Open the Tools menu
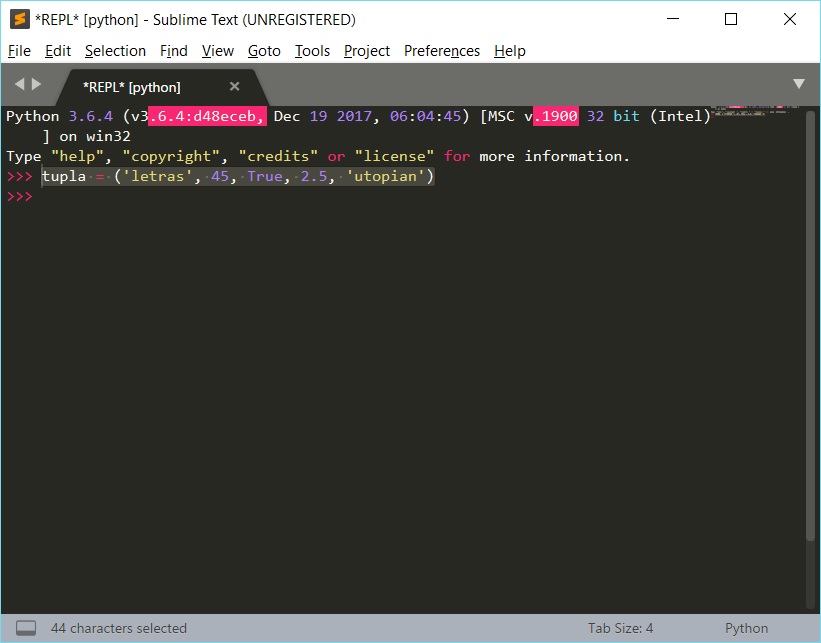This screenshot has height=643, width=821. click(x=313, y=51)
